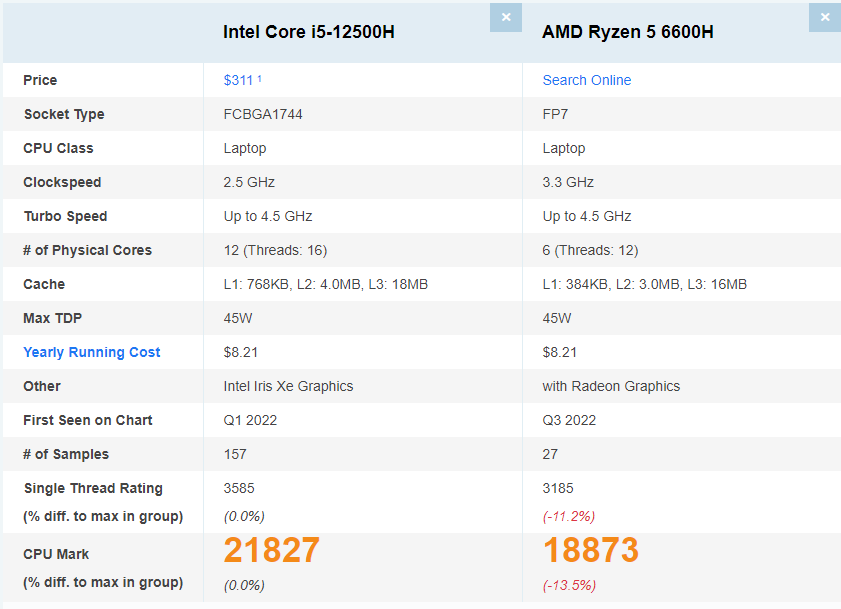Select Intel 45W TDP value

pos(238,319)
